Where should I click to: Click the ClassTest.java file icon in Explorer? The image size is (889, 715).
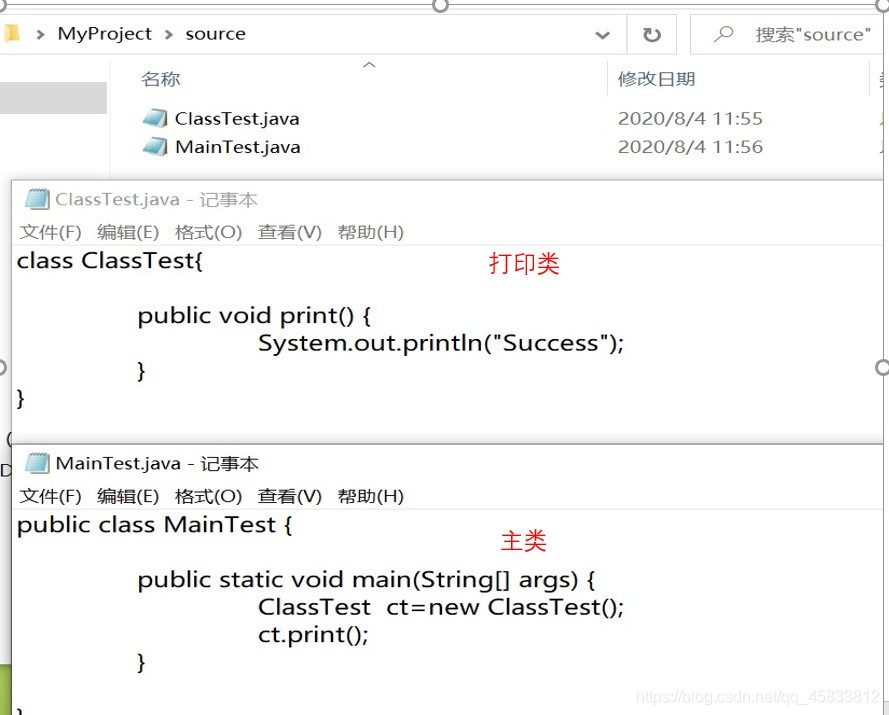click(155, 119)
